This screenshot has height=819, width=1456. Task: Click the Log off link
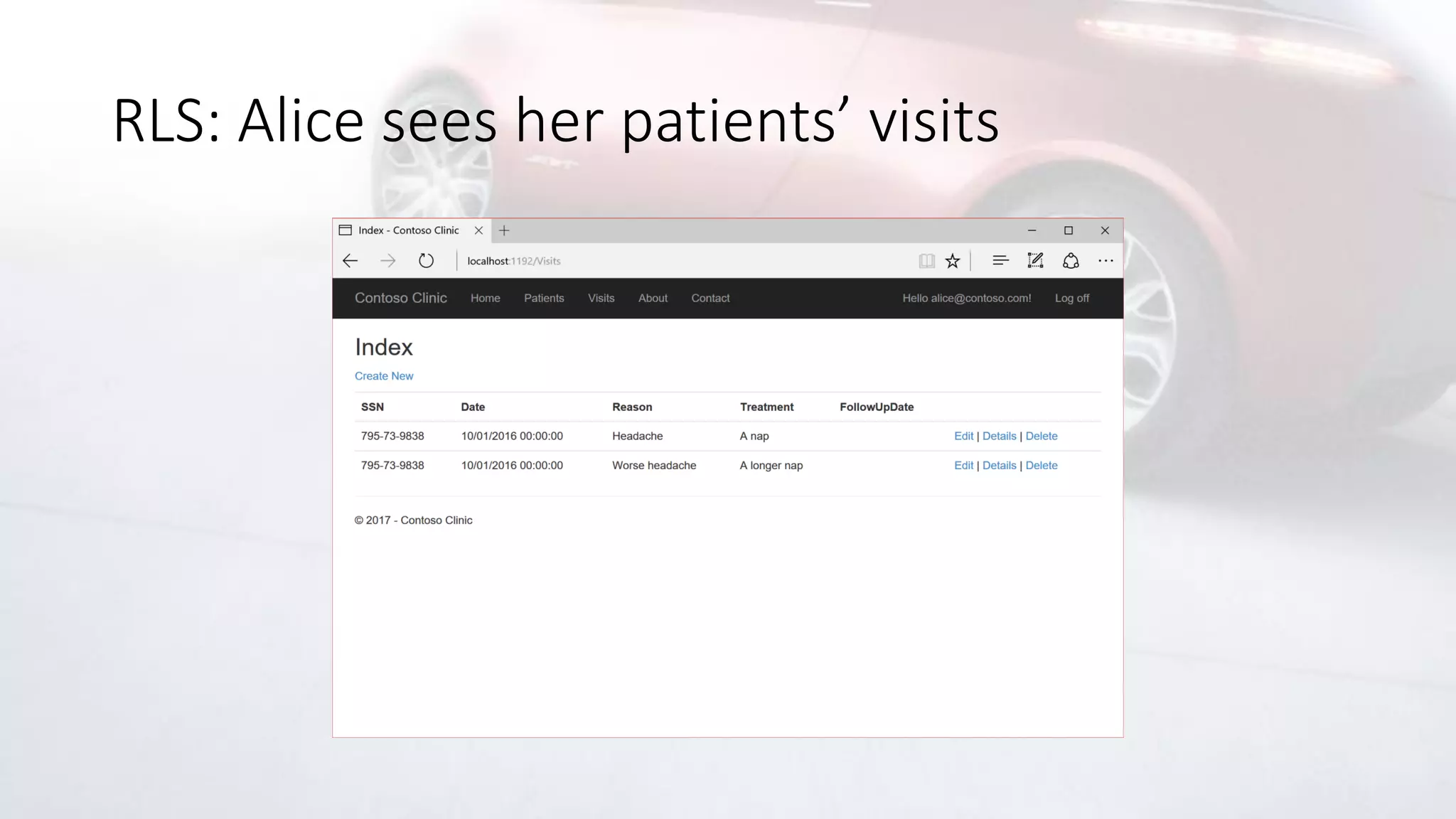[1072, 298]
